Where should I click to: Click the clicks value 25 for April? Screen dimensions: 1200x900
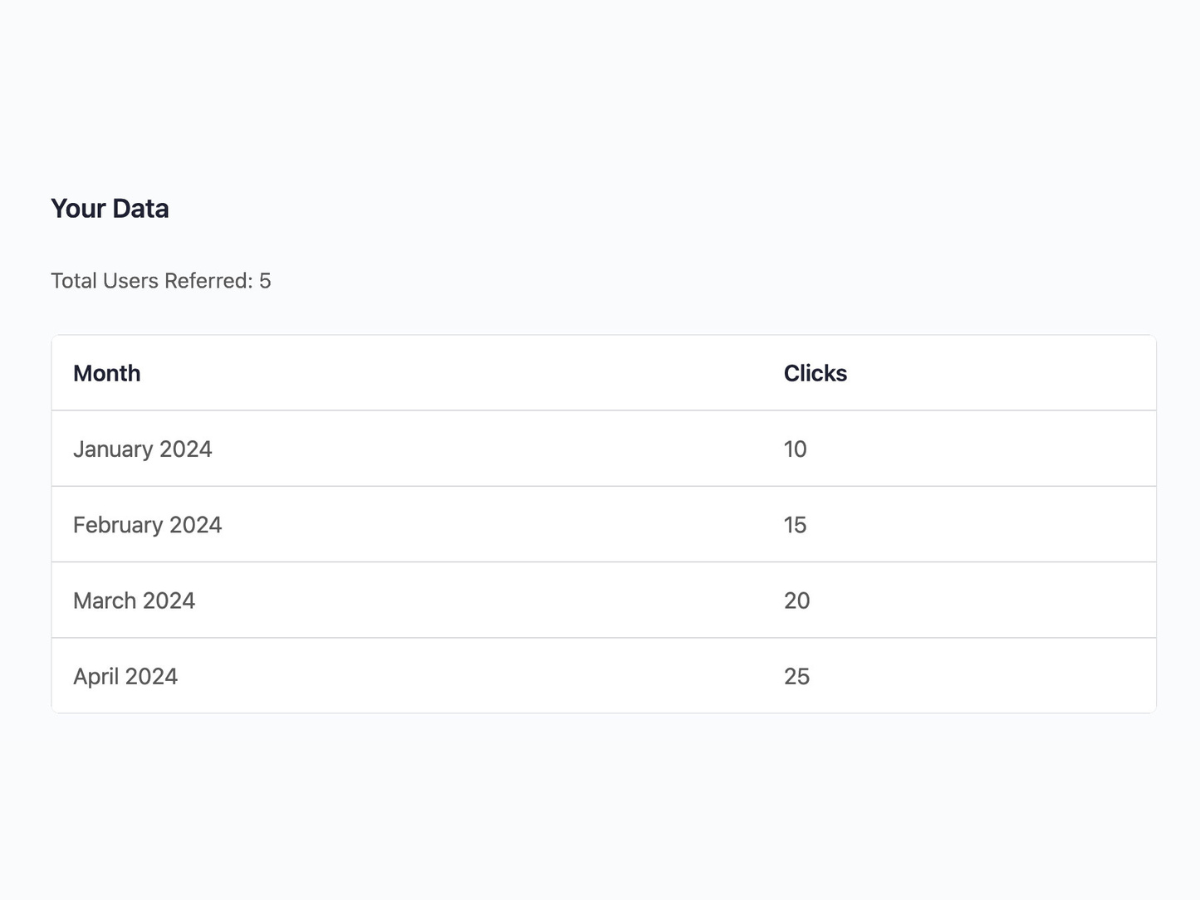pyautogui.click(x=797, y=676)
